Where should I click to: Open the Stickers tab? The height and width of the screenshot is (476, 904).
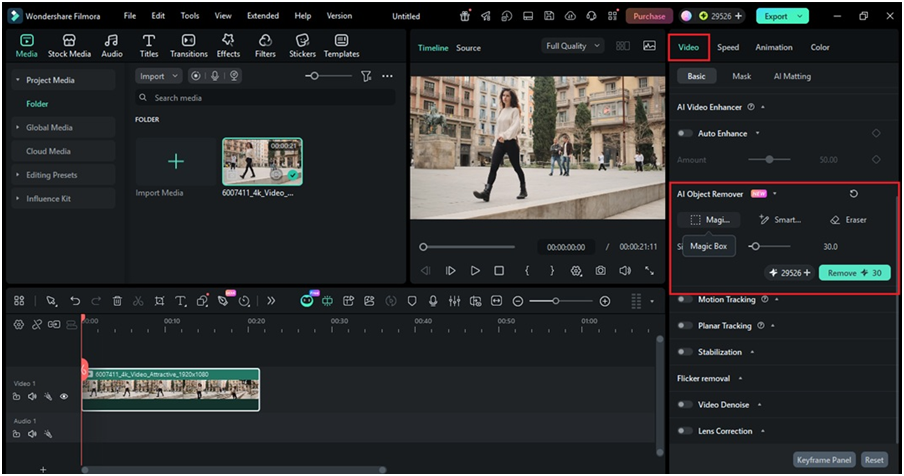tap(303, 46)
